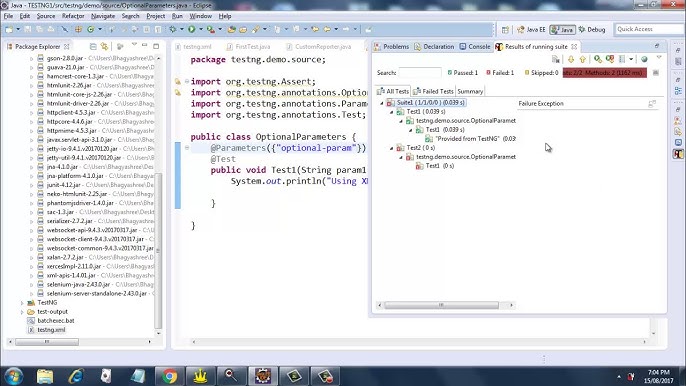Screen dimensions: 686x386
Task: Expand the test-output folder
Action: pyautogui.click(x=22, y=312)
